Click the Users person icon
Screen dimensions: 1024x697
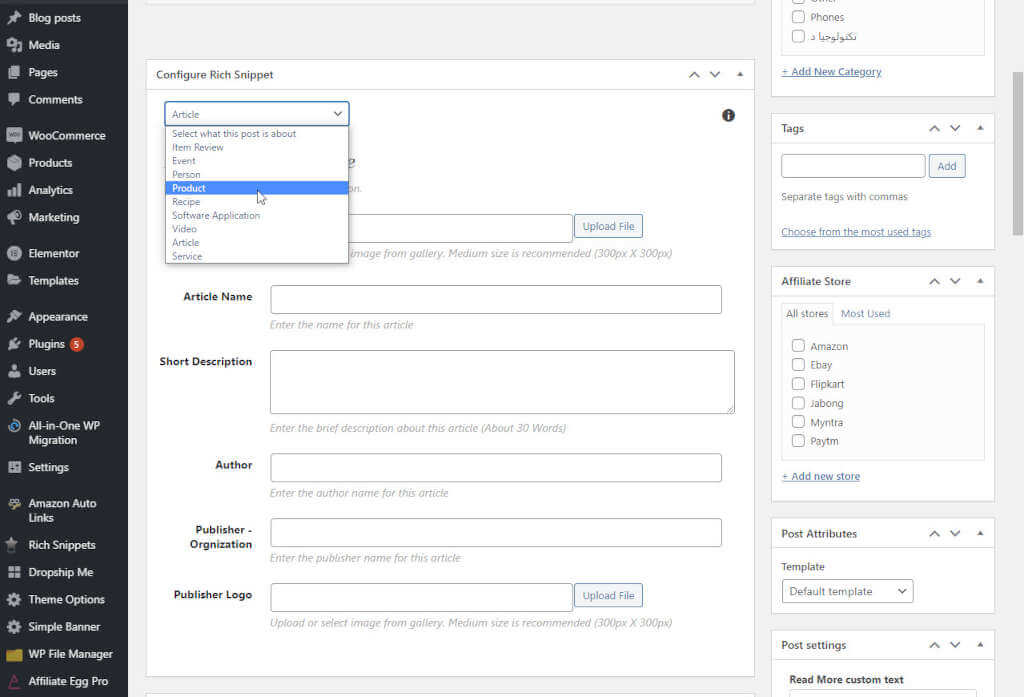(14, 371)
